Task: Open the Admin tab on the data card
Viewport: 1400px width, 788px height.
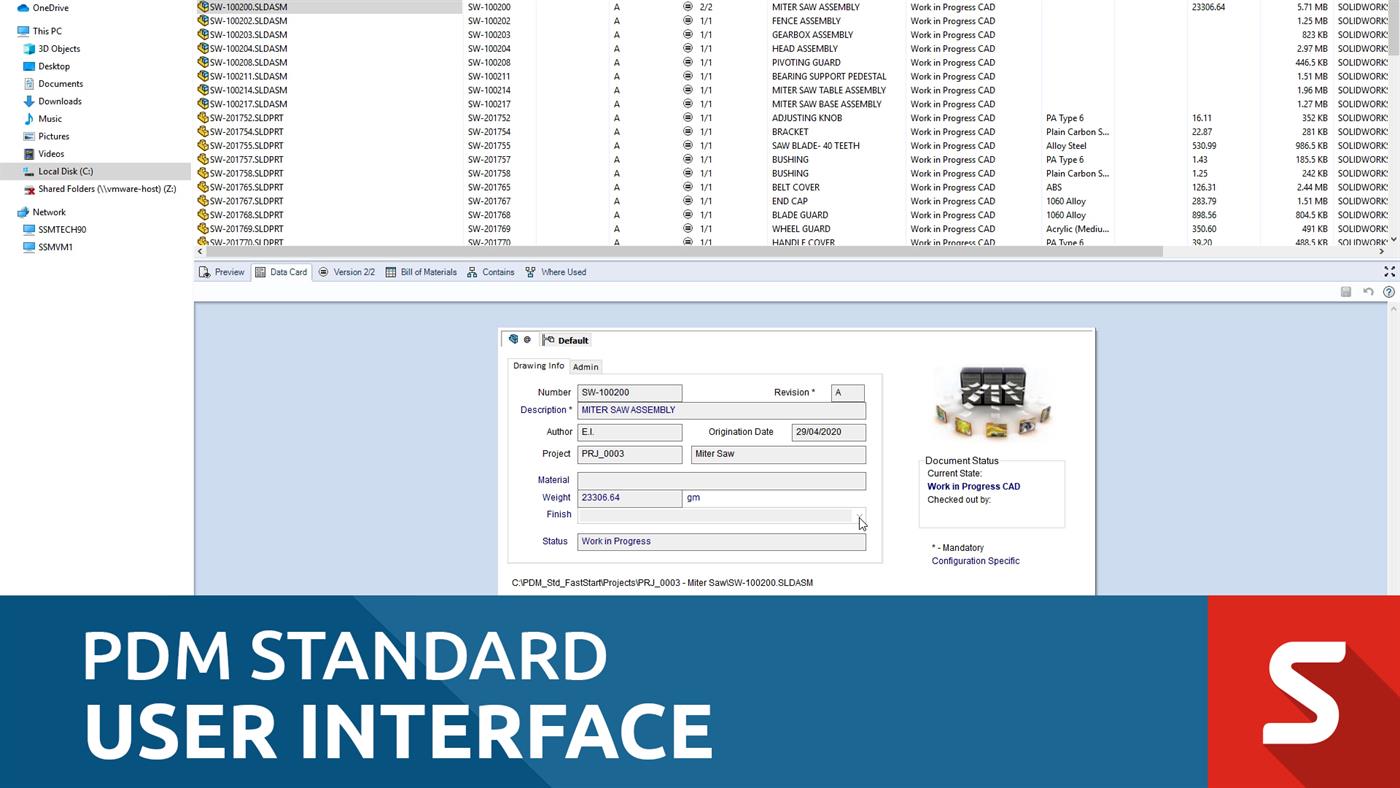Action: pos(585,366)
